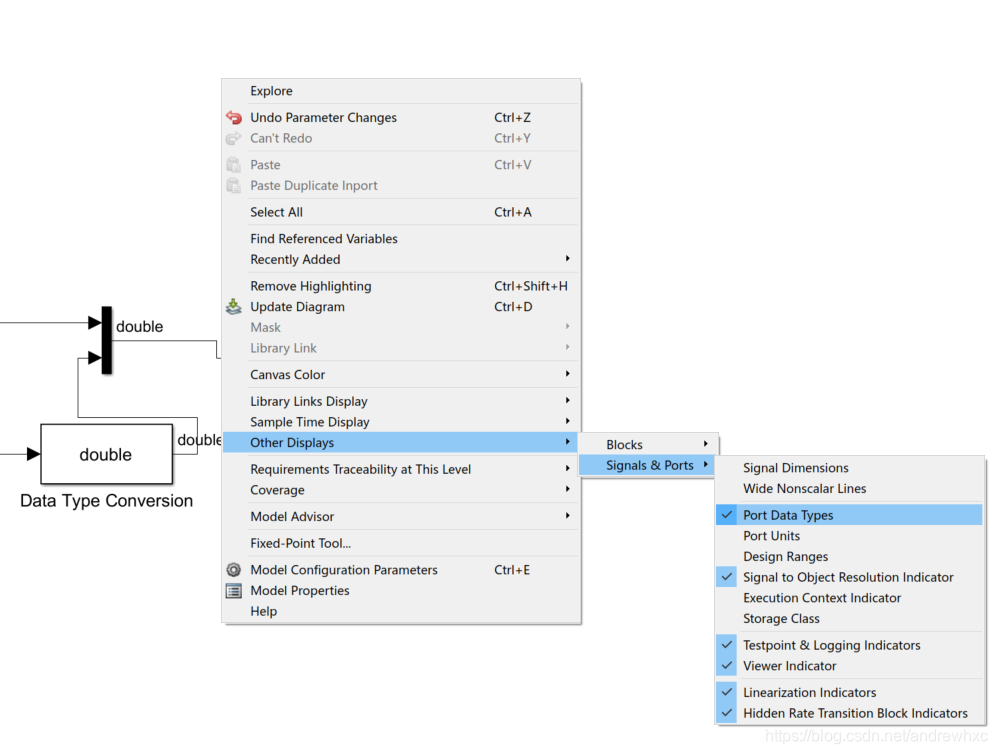Uncheck Port Data Types display option
997x754 pixels.
[849, 515]
